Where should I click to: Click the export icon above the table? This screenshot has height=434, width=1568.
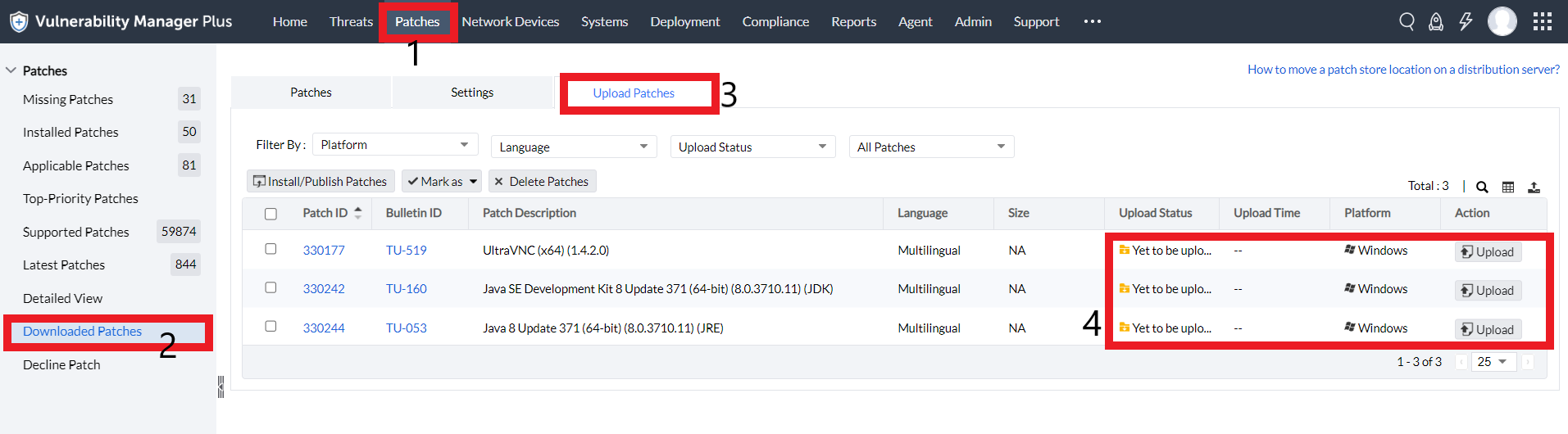(x=1534, y=187)
